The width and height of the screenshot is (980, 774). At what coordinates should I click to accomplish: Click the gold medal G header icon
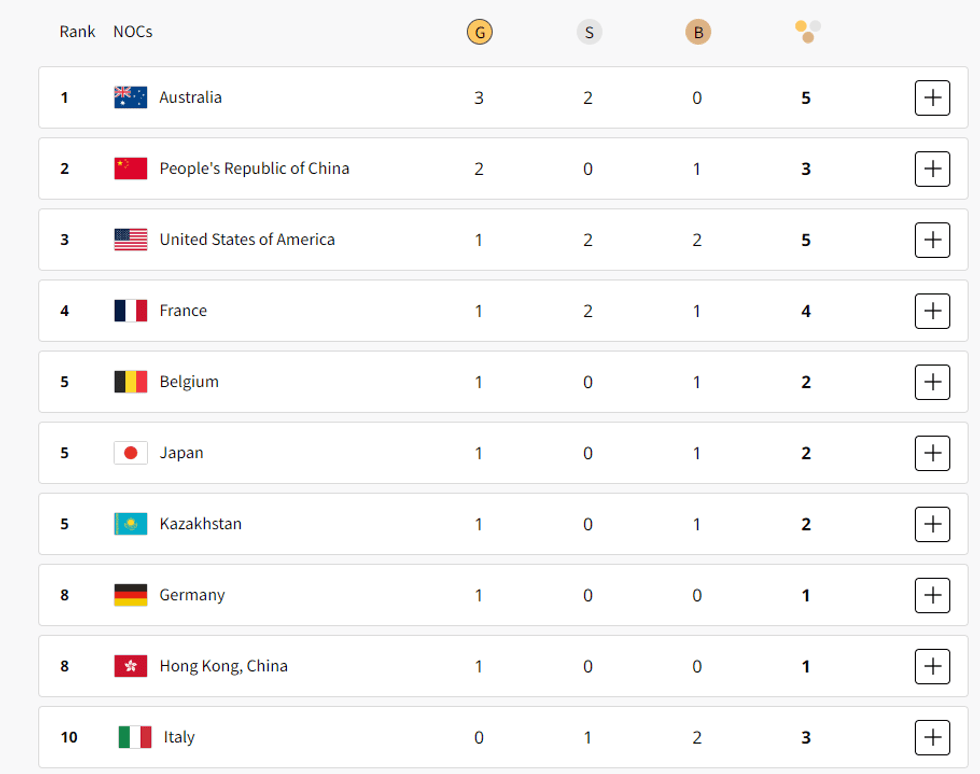[479, 32]
